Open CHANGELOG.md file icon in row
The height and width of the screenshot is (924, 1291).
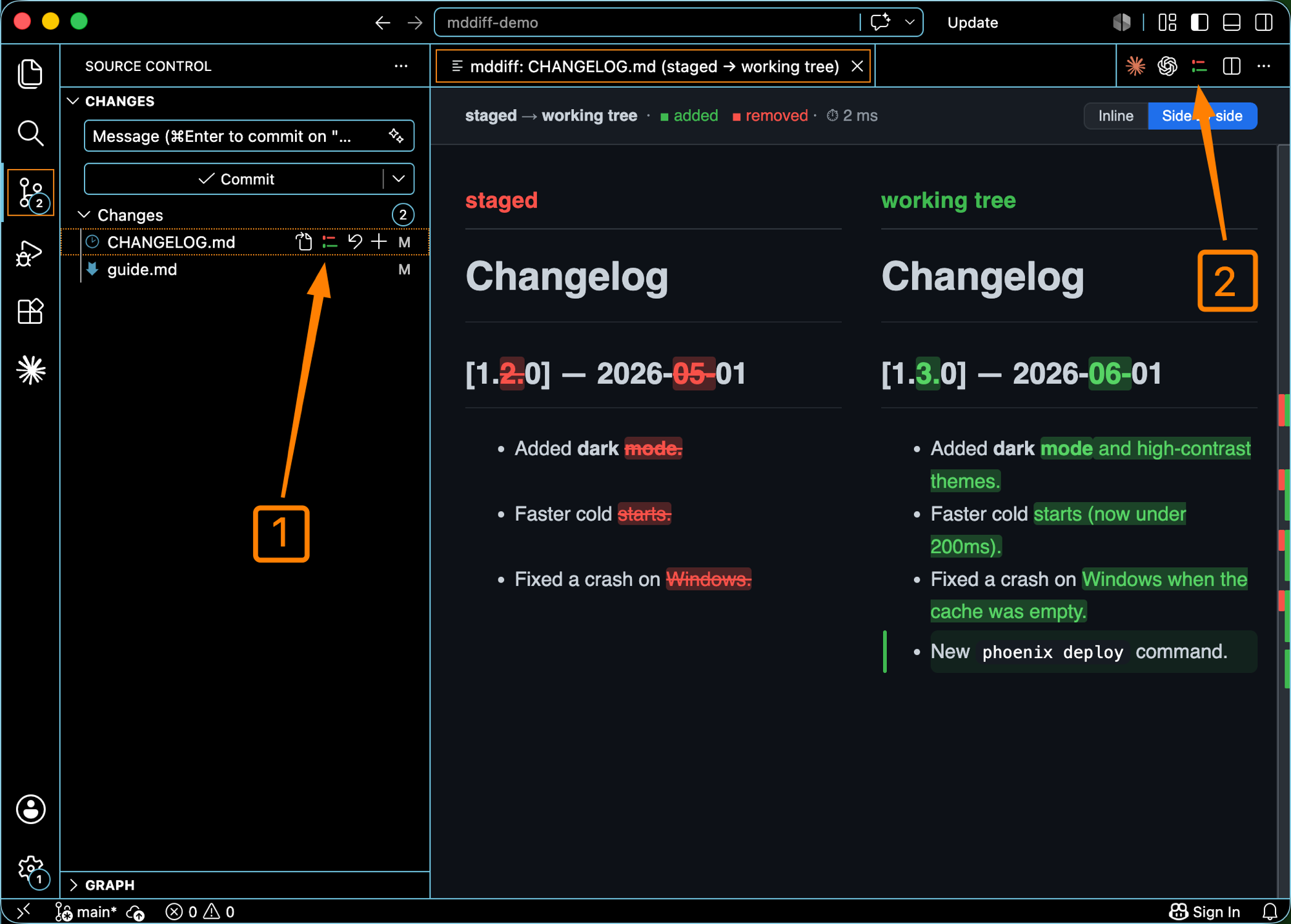(303, 242)
